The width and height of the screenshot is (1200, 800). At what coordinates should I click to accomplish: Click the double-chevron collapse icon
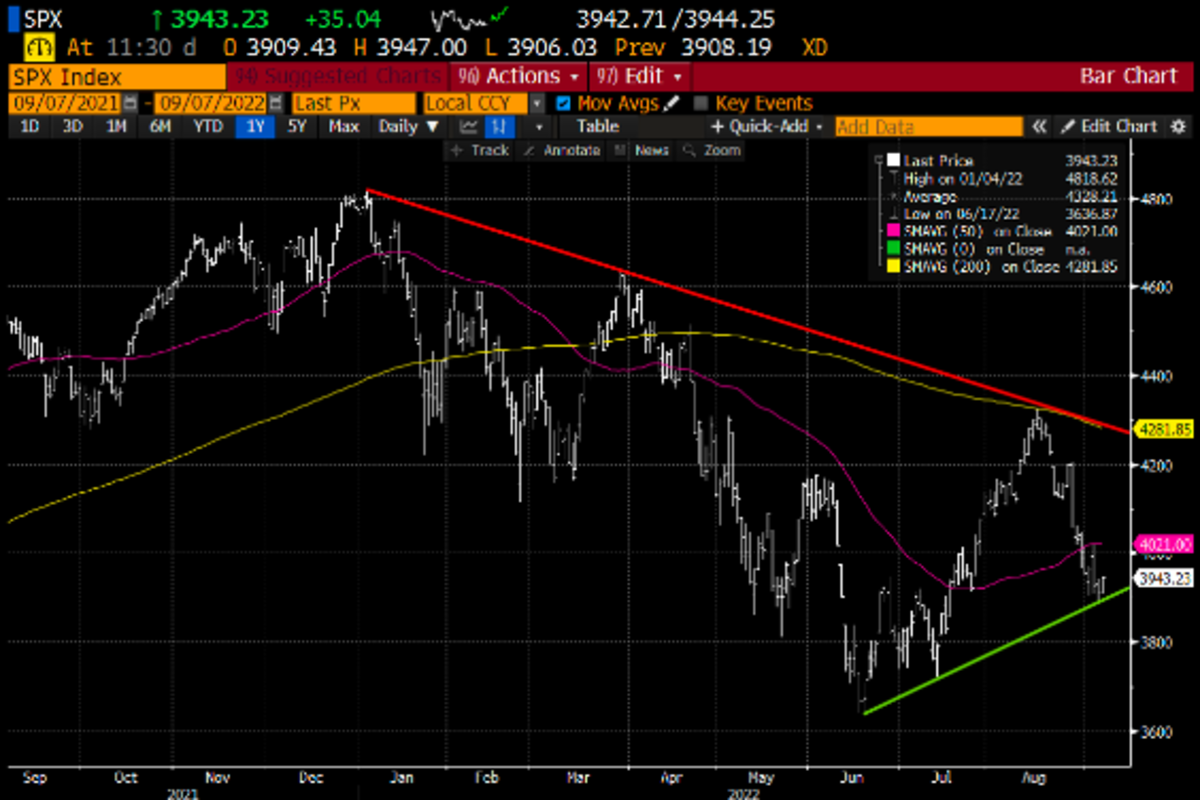coord(1039,127)
